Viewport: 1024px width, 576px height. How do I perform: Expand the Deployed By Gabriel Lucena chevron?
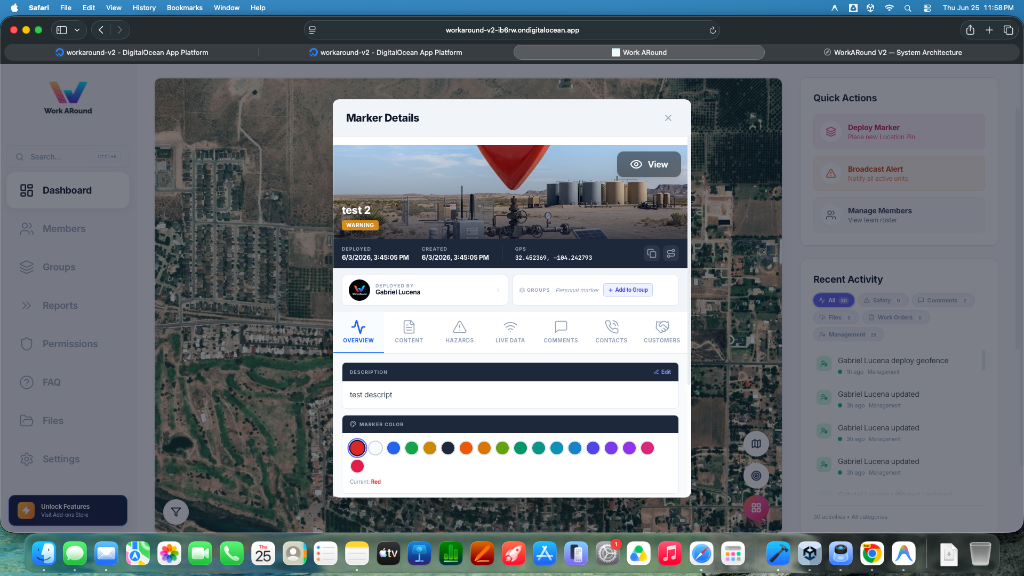[x=498, y=290]
